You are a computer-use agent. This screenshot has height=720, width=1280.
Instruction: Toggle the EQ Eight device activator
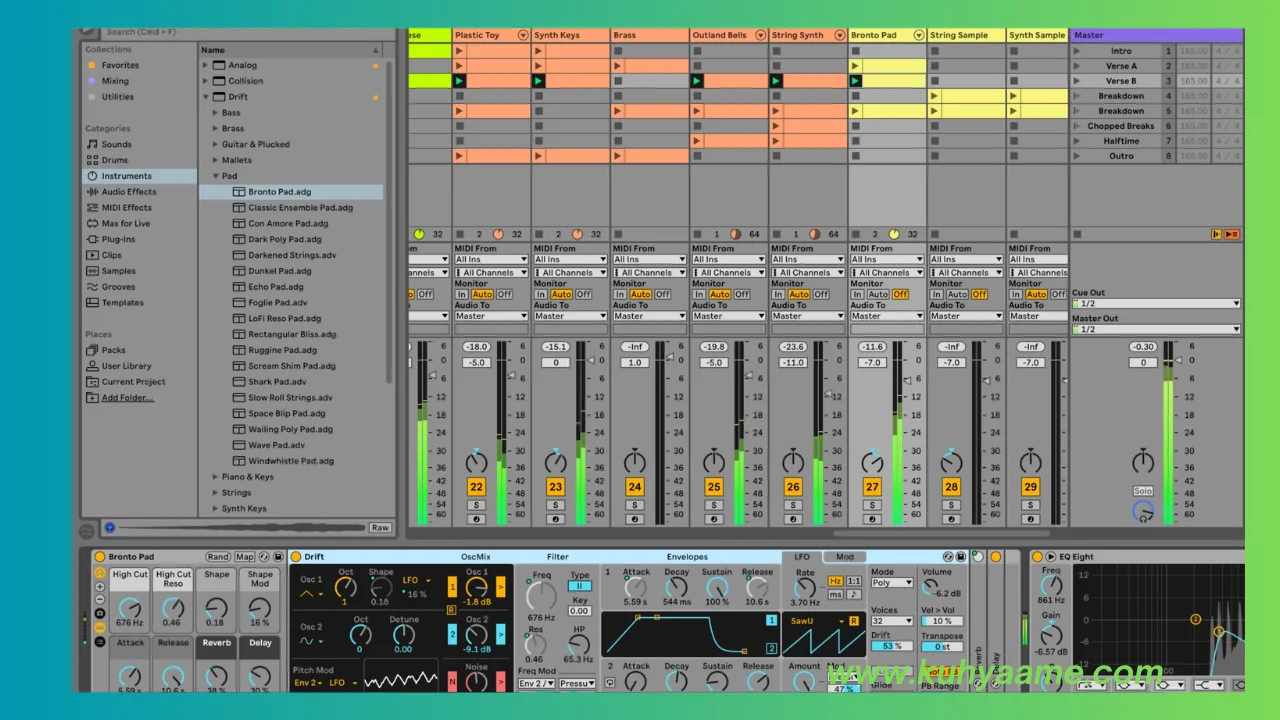(x=1037, y=557)
